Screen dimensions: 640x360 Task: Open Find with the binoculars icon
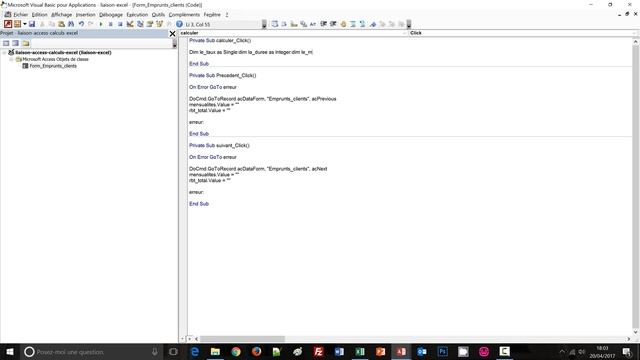pyautogui.click(x=71, y=24)
